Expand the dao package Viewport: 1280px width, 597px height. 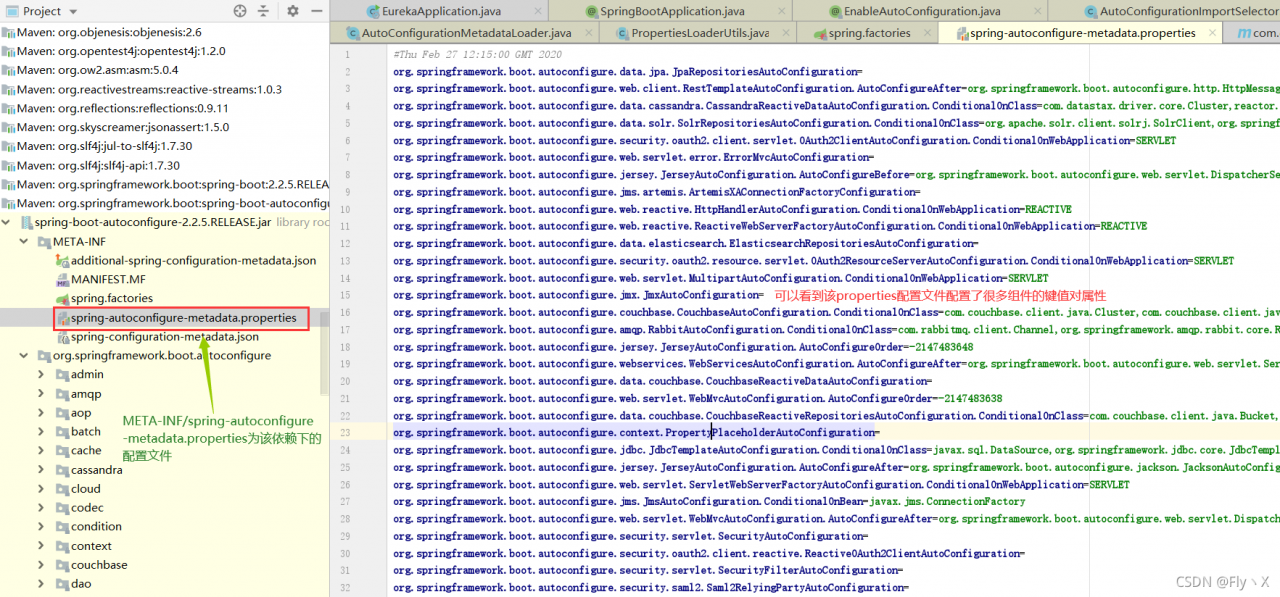41,584
